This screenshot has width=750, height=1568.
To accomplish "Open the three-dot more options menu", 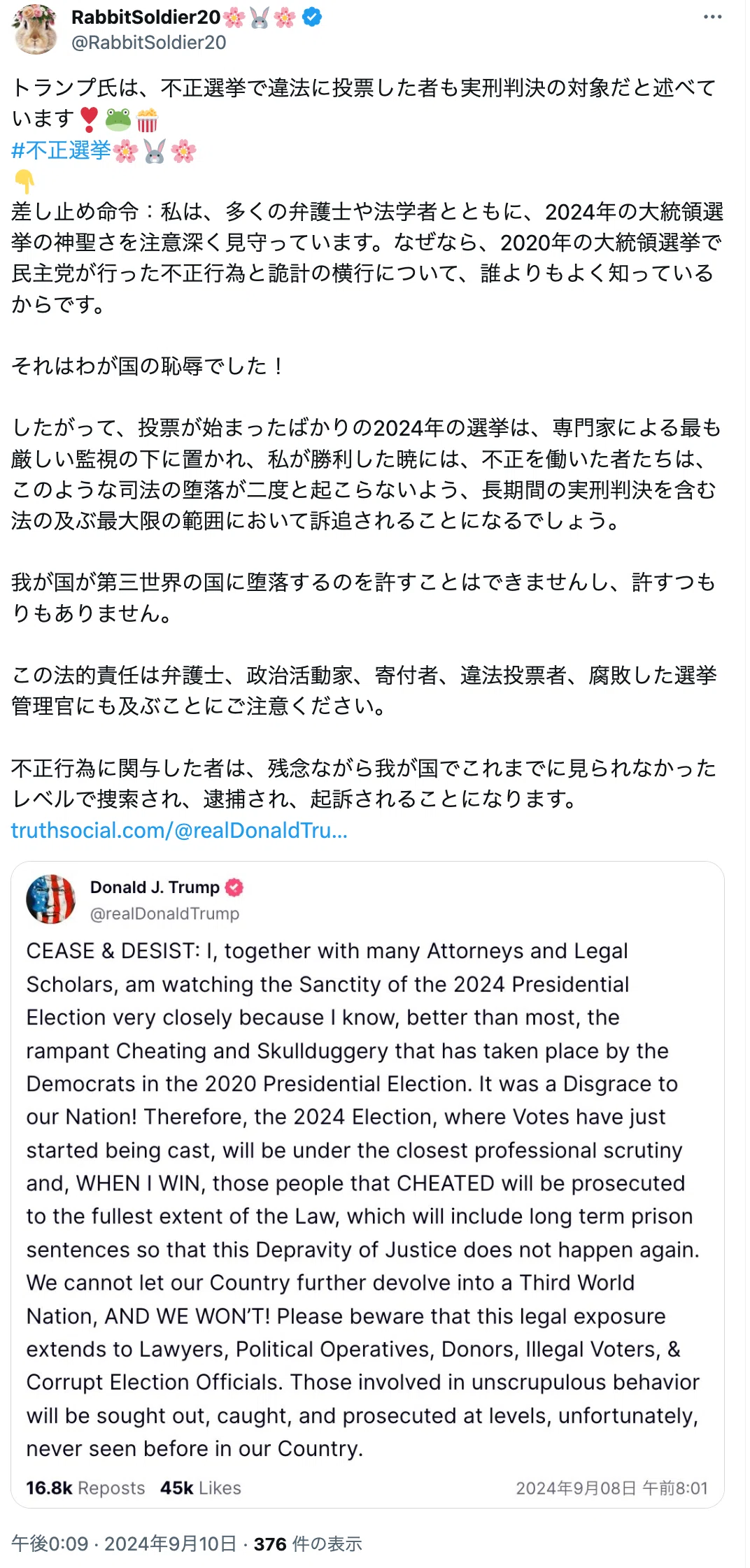I will (712, 17).
